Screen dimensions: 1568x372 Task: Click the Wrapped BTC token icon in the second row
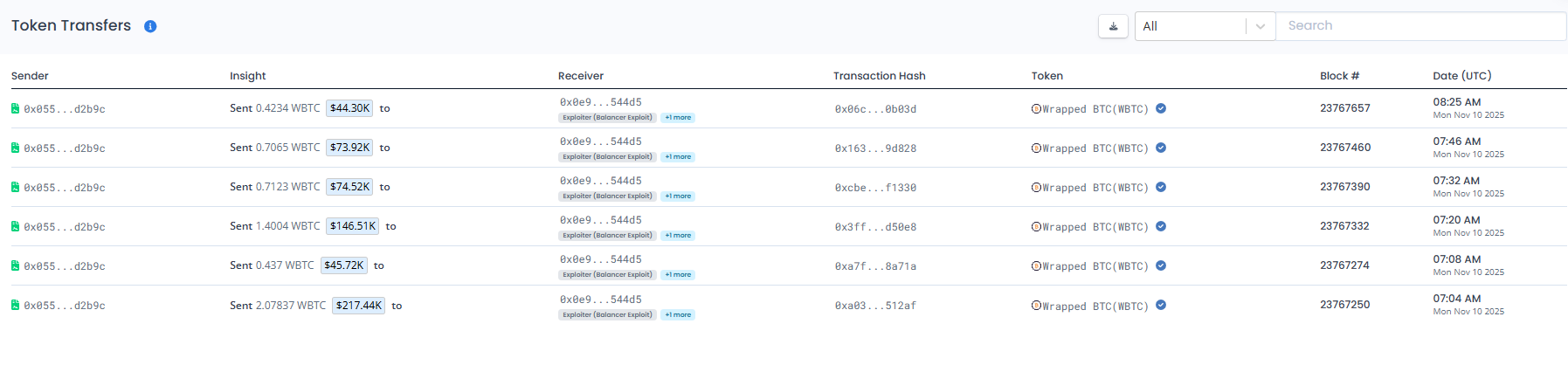1036,148
